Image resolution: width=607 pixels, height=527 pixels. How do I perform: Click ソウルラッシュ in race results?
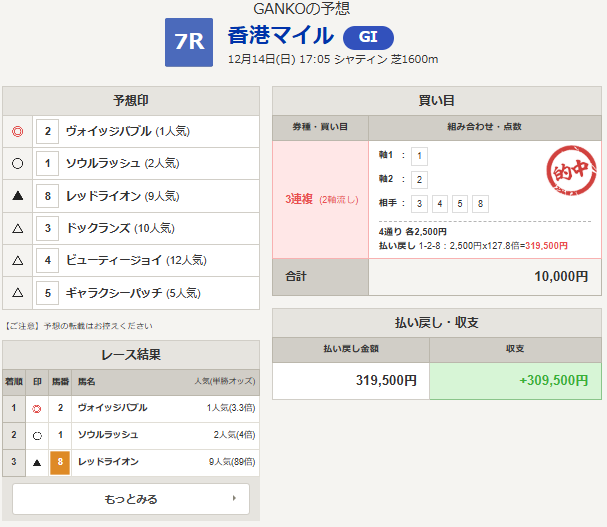point(108,435)
